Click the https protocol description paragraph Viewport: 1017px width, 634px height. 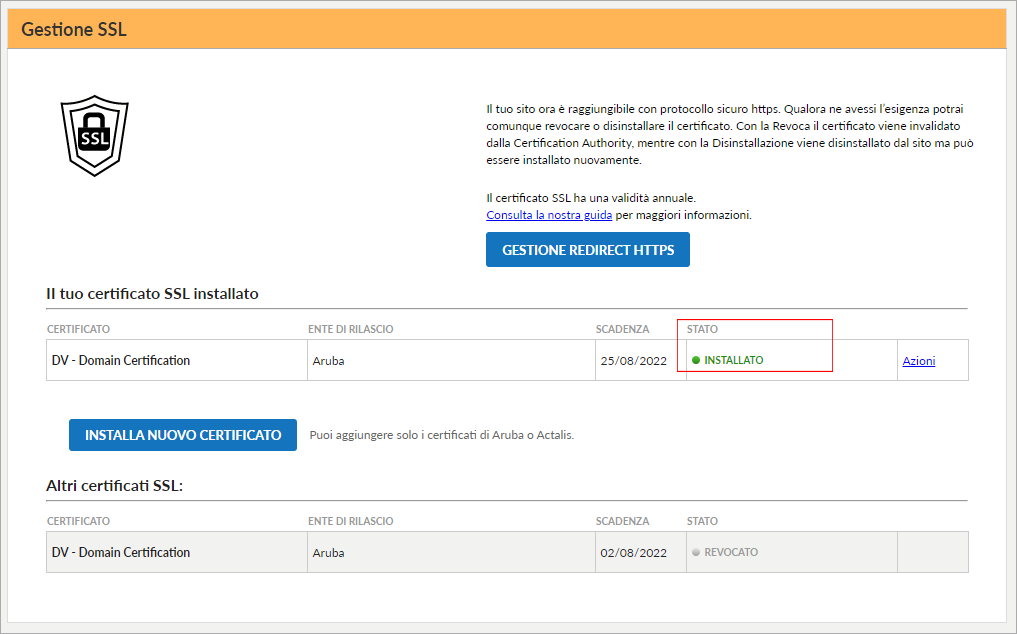[x=730, y=134]
